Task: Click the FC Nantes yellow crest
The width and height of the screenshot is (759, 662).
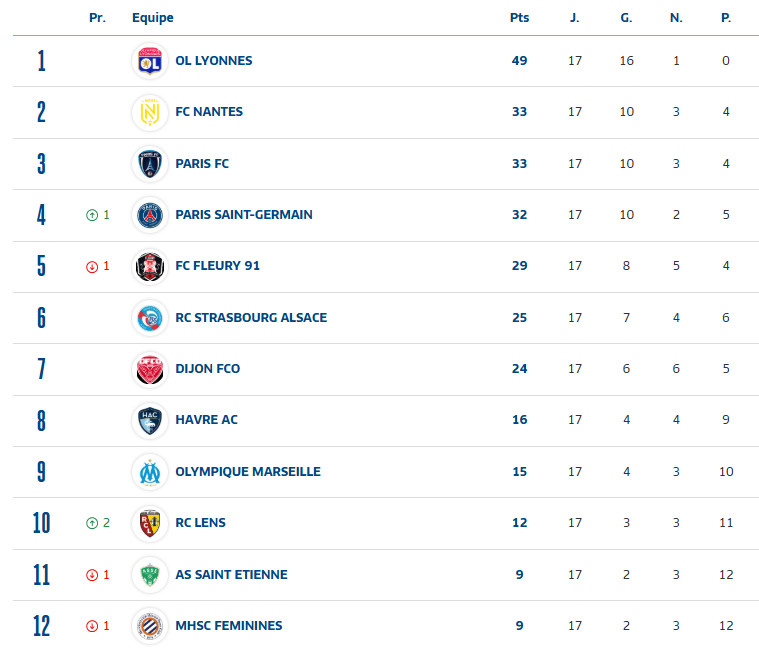Action: (150, 112)
